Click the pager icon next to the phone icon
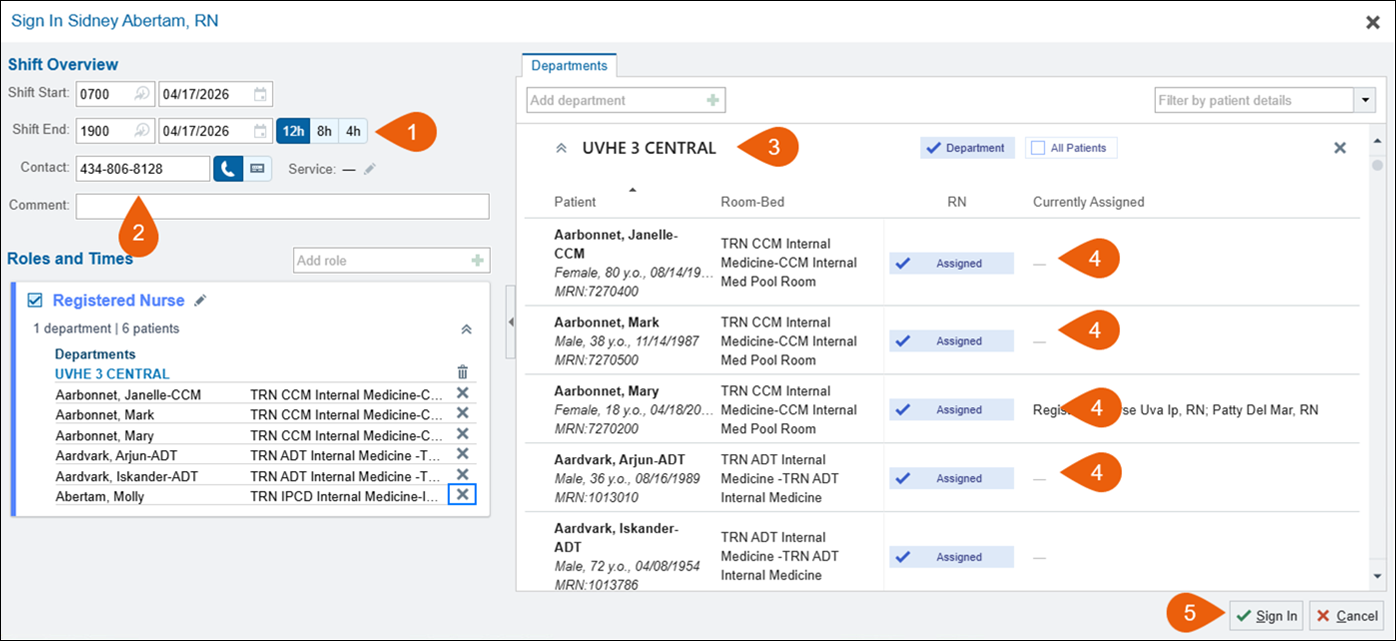 coord(257,169)
